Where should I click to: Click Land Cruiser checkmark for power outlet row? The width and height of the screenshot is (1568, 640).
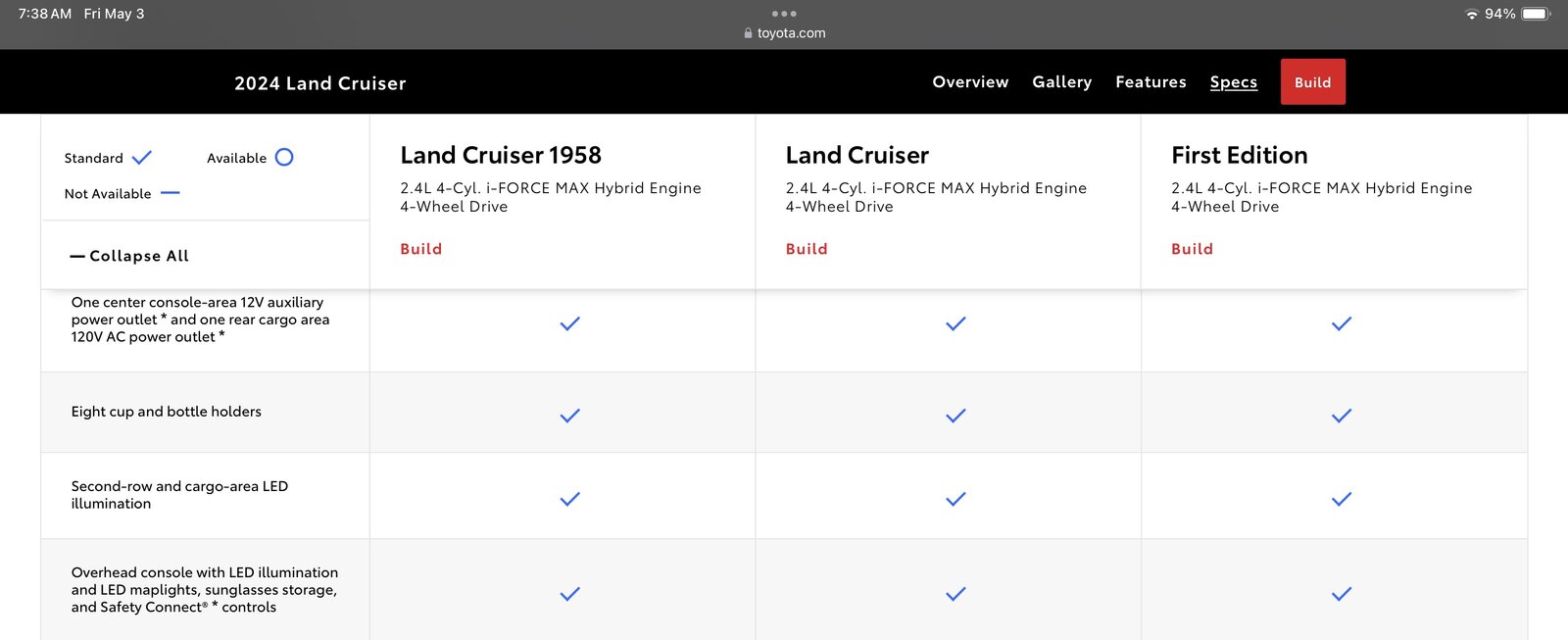pyautogui.click(x=955, y=323)
